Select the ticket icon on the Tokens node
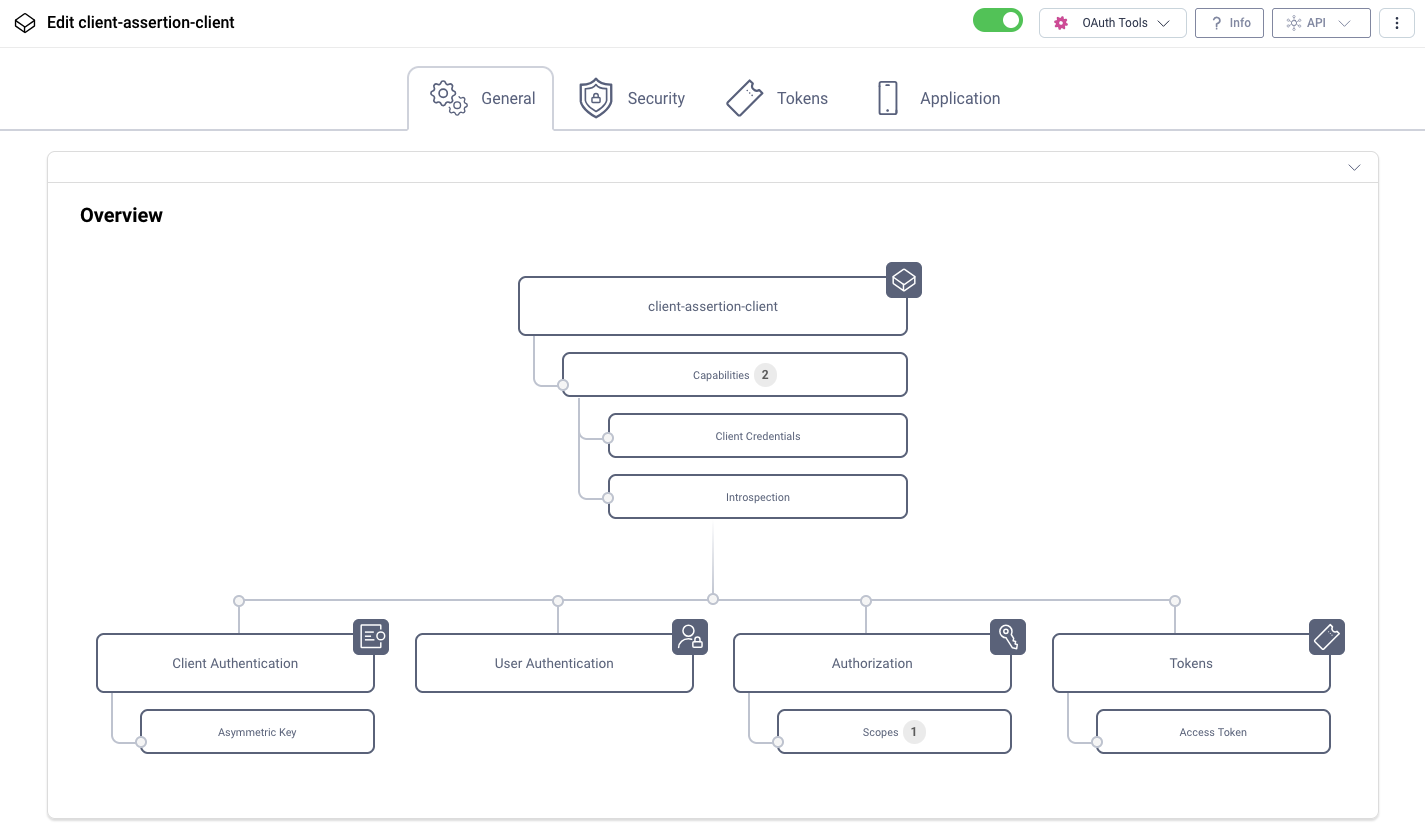The height and width of the screenshot is (827, 1425). click(1327, 637)
